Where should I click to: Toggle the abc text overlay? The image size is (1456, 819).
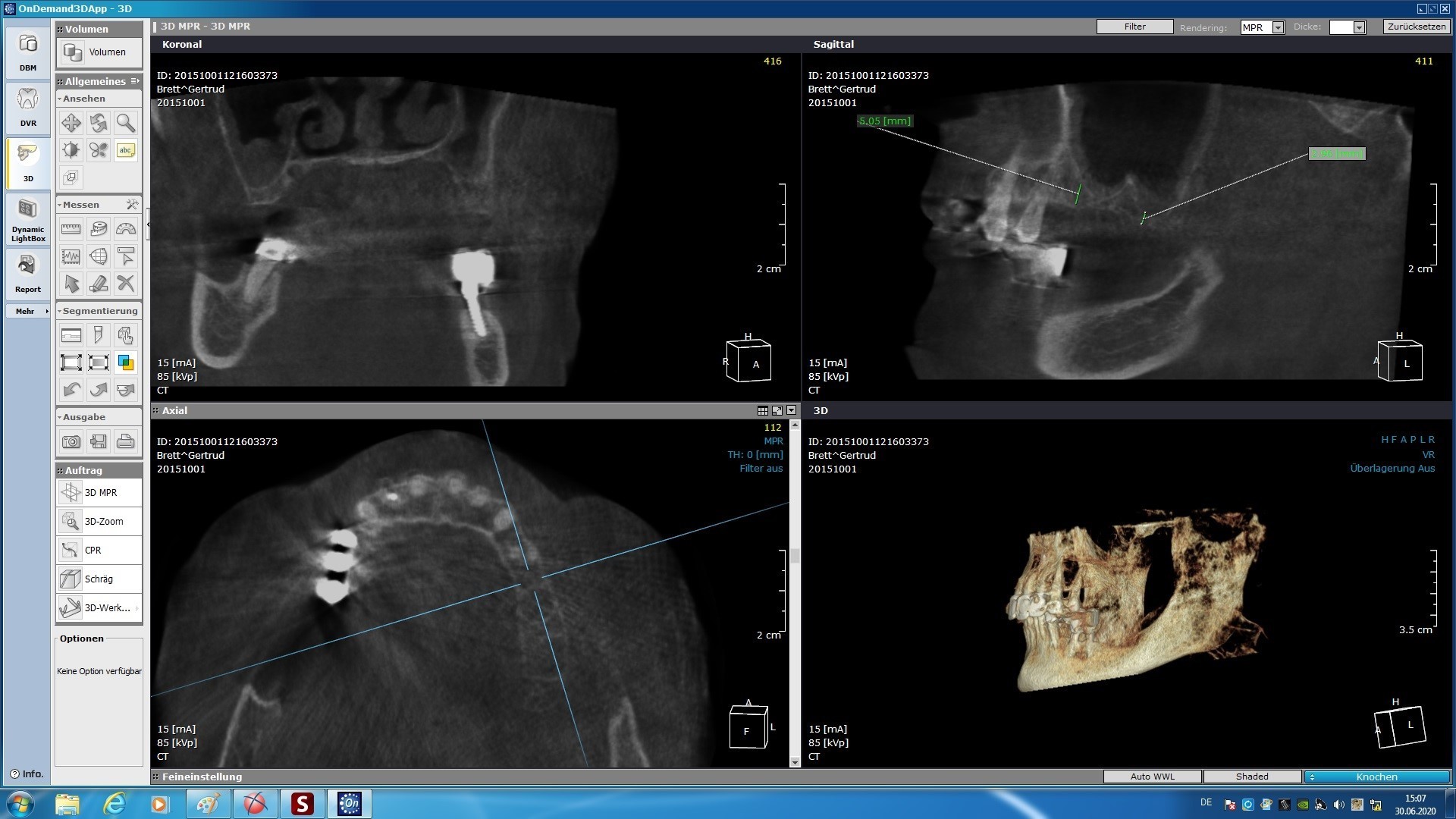coord(126,150)
